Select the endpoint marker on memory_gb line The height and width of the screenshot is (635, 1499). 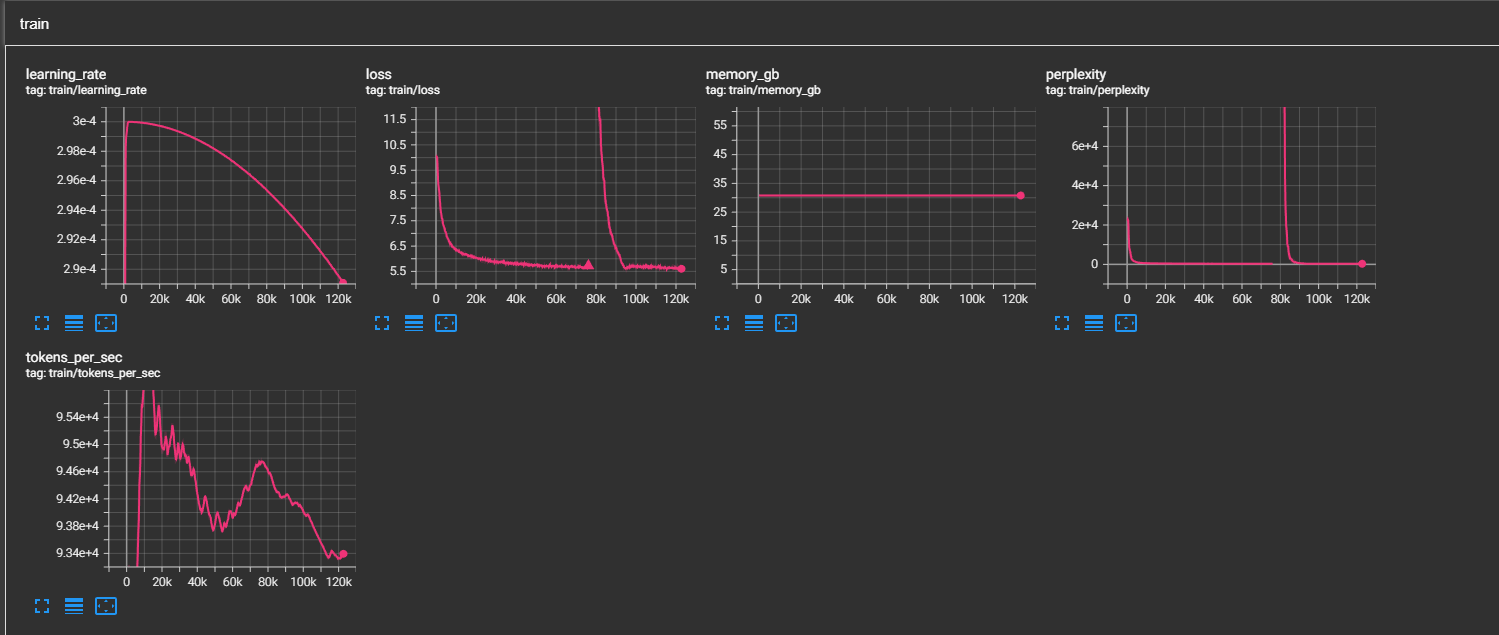pyautogui.click(x=1020, y=194)
